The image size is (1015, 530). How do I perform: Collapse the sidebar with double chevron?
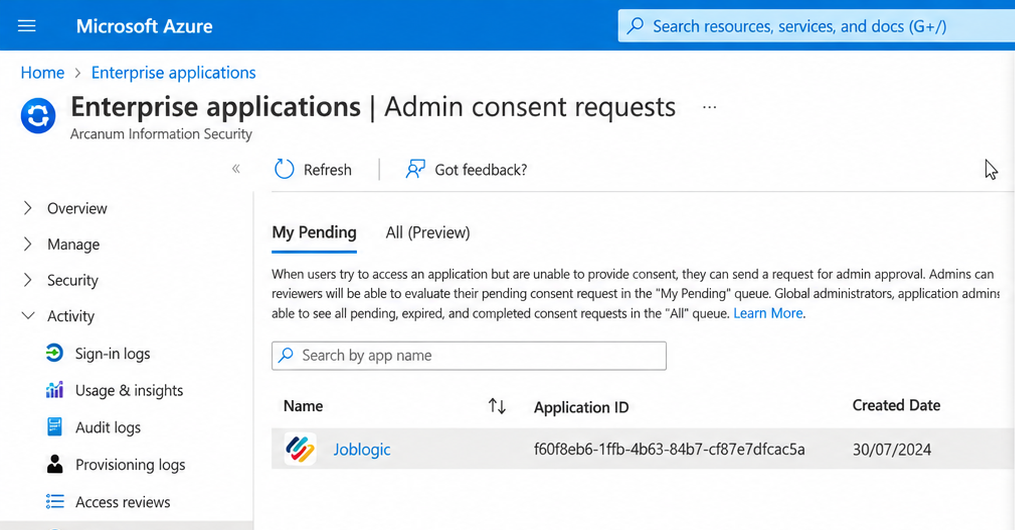pos(236,169)
